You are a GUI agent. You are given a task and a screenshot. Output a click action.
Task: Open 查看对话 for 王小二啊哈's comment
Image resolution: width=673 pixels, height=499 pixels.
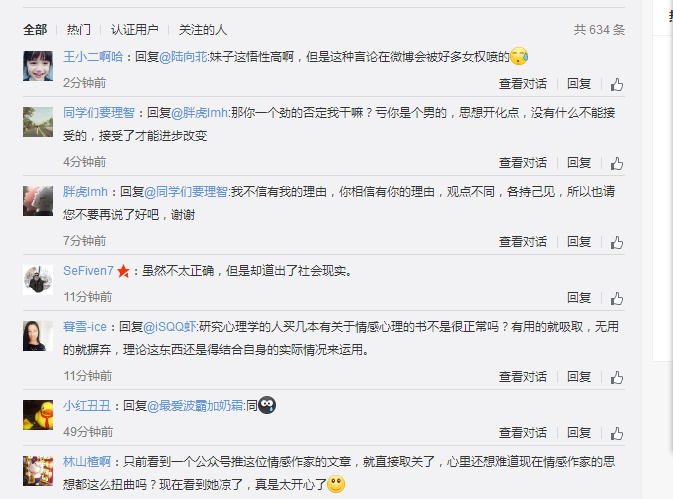(523, 84)
